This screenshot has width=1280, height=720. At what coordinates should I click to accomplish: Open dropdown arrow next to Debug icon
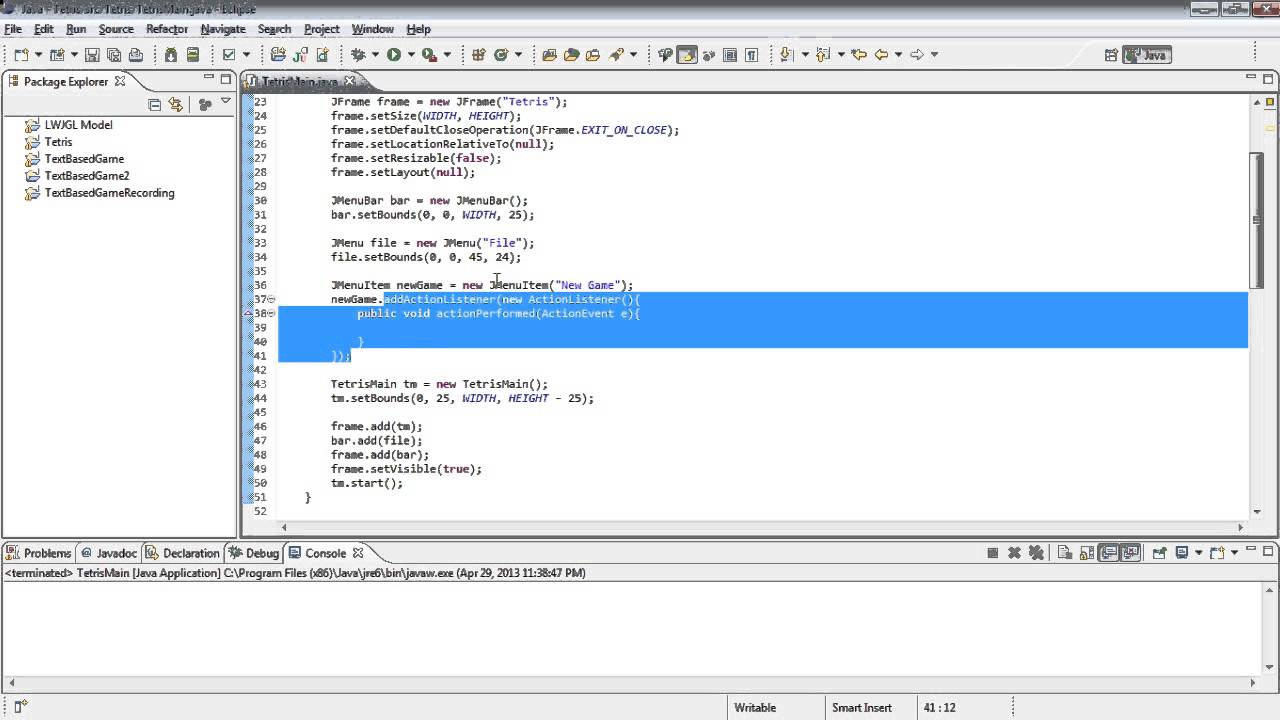tap(375, 55)
